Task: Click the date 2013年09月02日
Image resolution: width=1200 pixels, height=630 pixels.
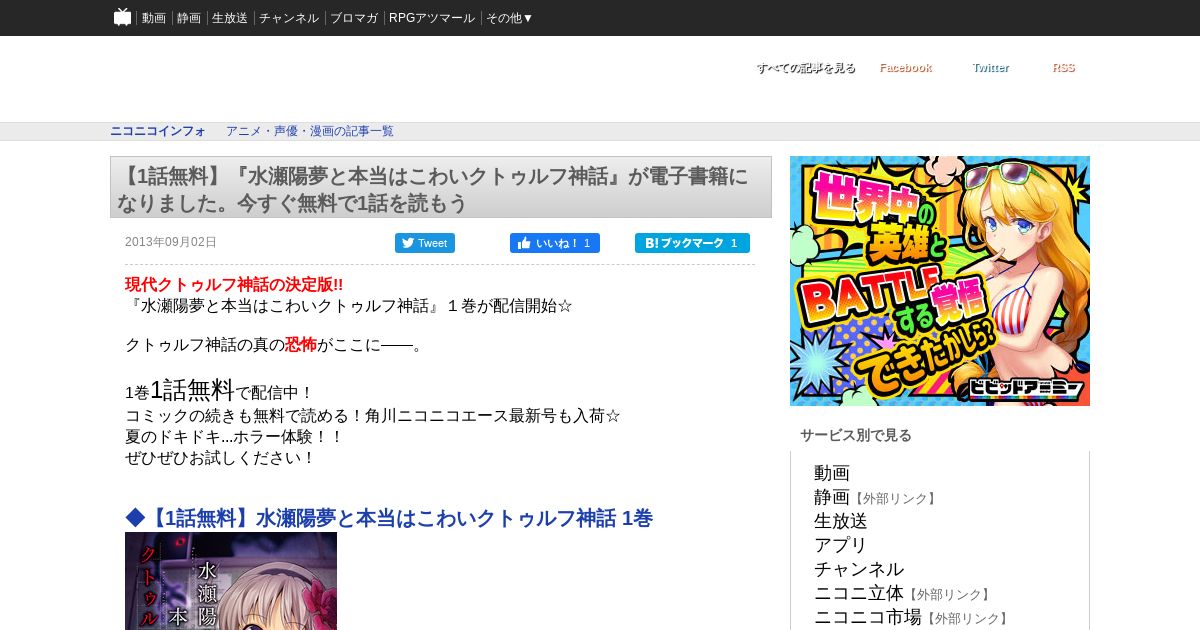Action: click(171, 242)
